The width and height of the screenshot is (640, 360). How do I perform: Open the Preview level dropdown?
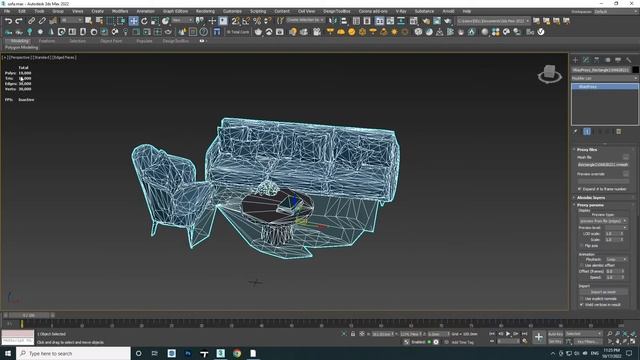616,227
